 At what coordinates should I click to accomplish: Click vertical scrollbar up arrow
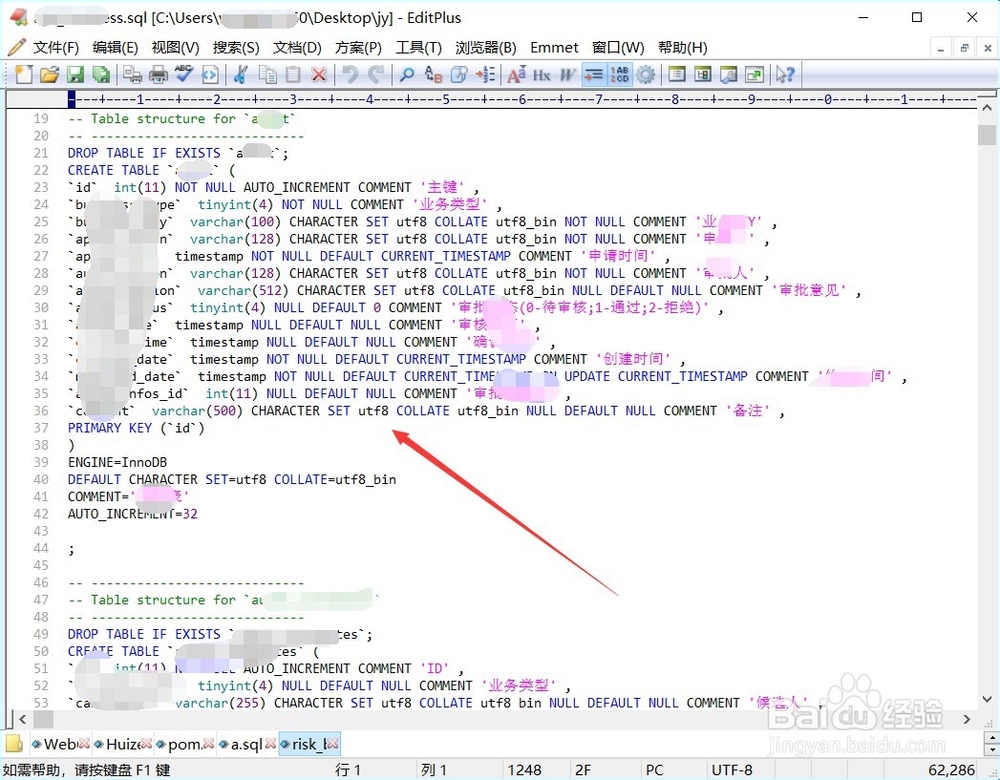(987, 108)
